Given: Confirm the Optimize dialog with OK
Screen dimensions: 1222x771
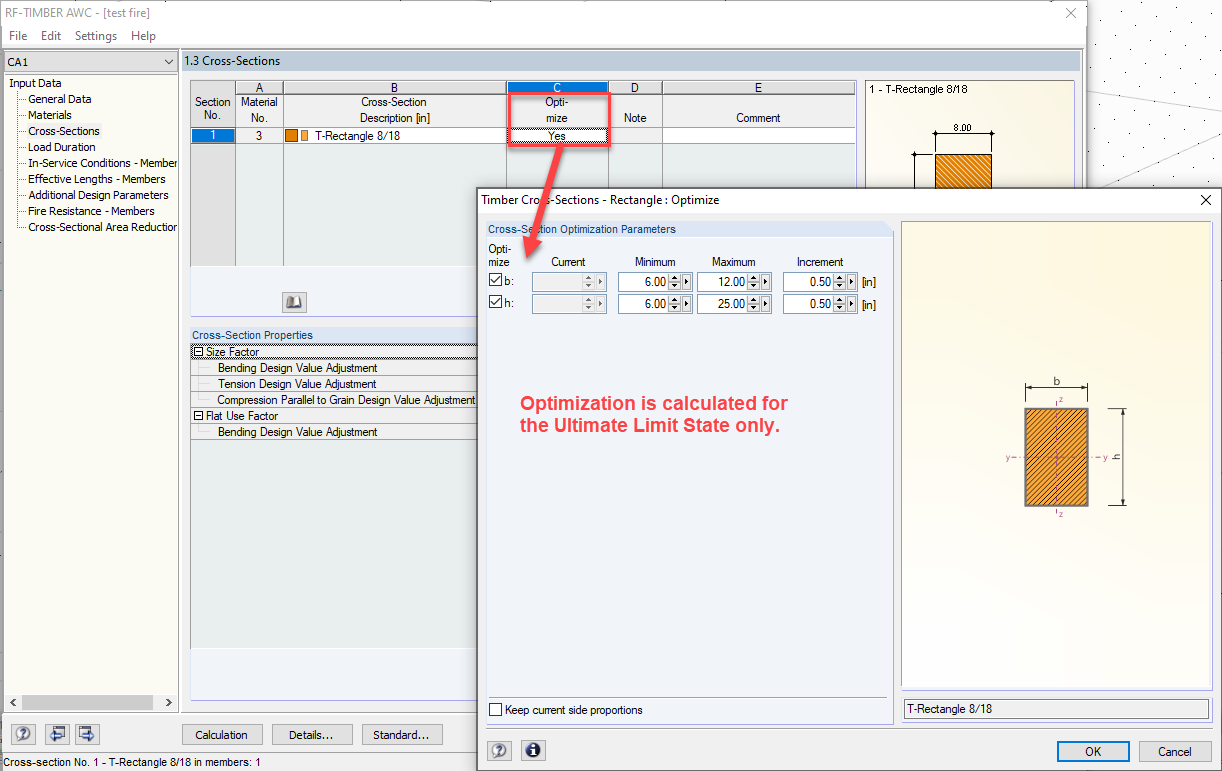Looking at the screenshot, I should [x=1093, y=750].
